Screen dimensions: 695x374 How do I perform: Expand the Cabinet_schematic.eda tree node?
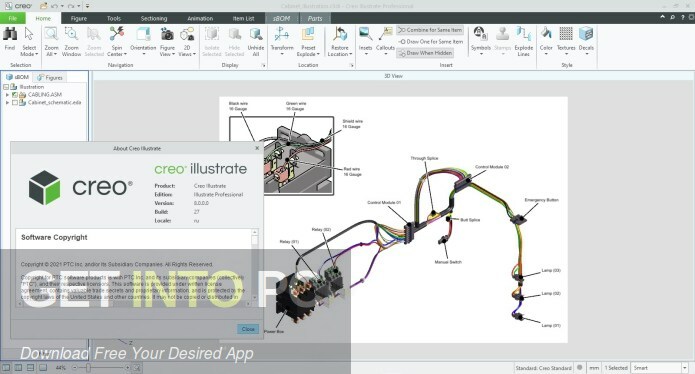click(x=7, y=102)
